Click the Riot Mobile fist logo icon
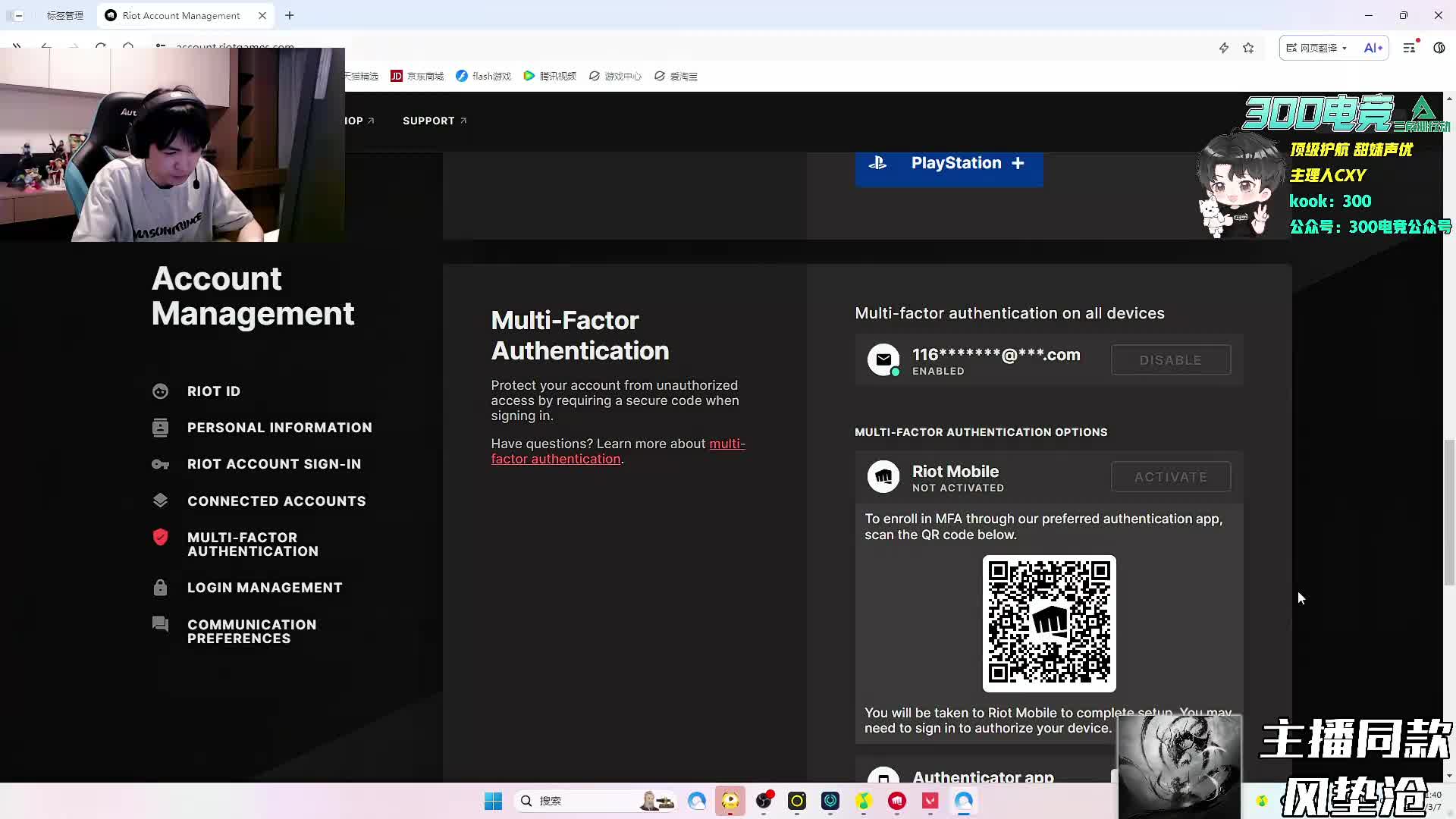 click(883, 477)
